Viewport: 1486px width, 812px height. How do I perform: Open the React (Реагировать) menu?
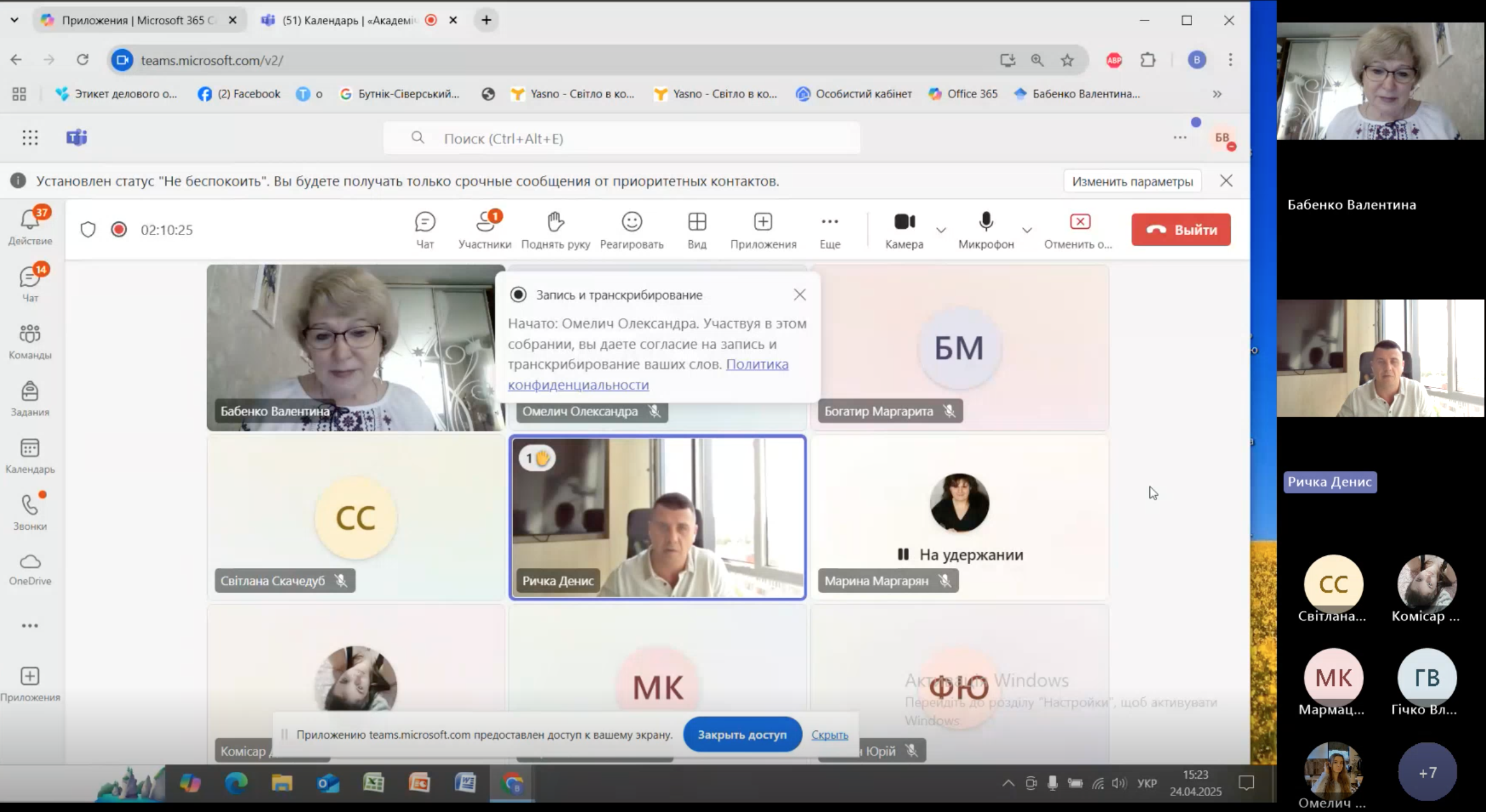632,229
